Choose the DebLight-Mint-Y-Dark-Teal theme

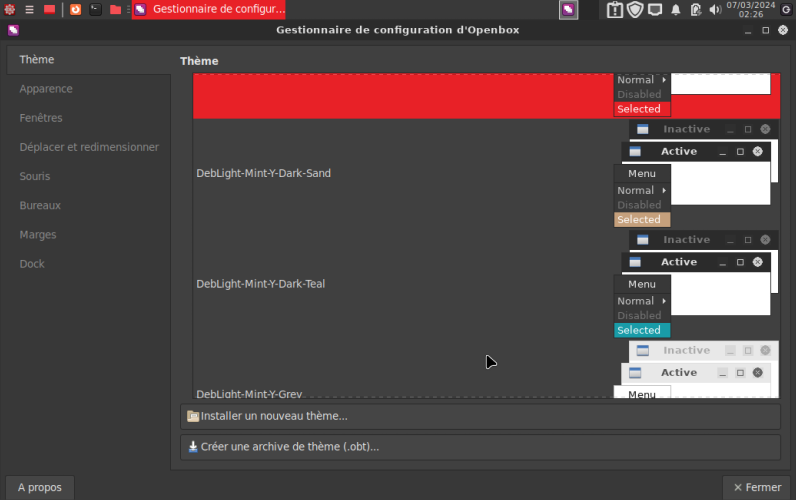coord(260,284)
